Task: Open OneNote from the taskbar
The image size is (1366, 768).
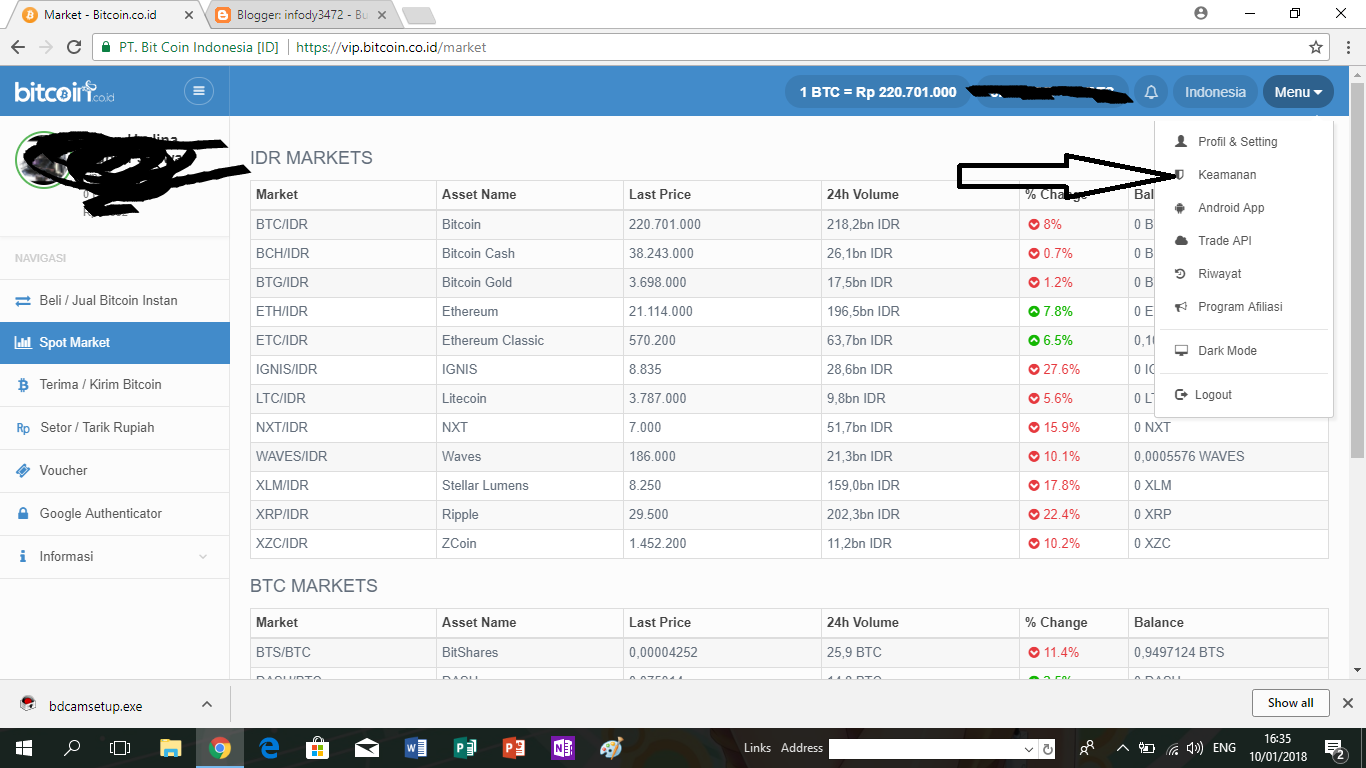Action: coord(563,748)
